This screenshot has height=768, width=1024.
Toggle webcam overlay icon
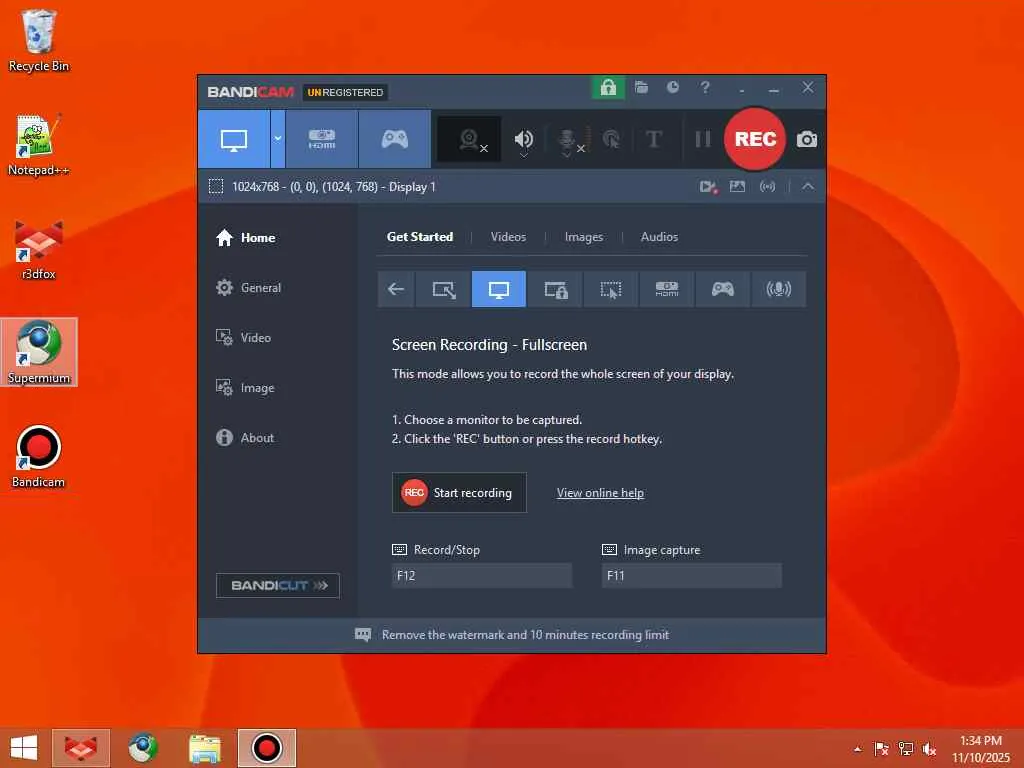pos(470,139)
